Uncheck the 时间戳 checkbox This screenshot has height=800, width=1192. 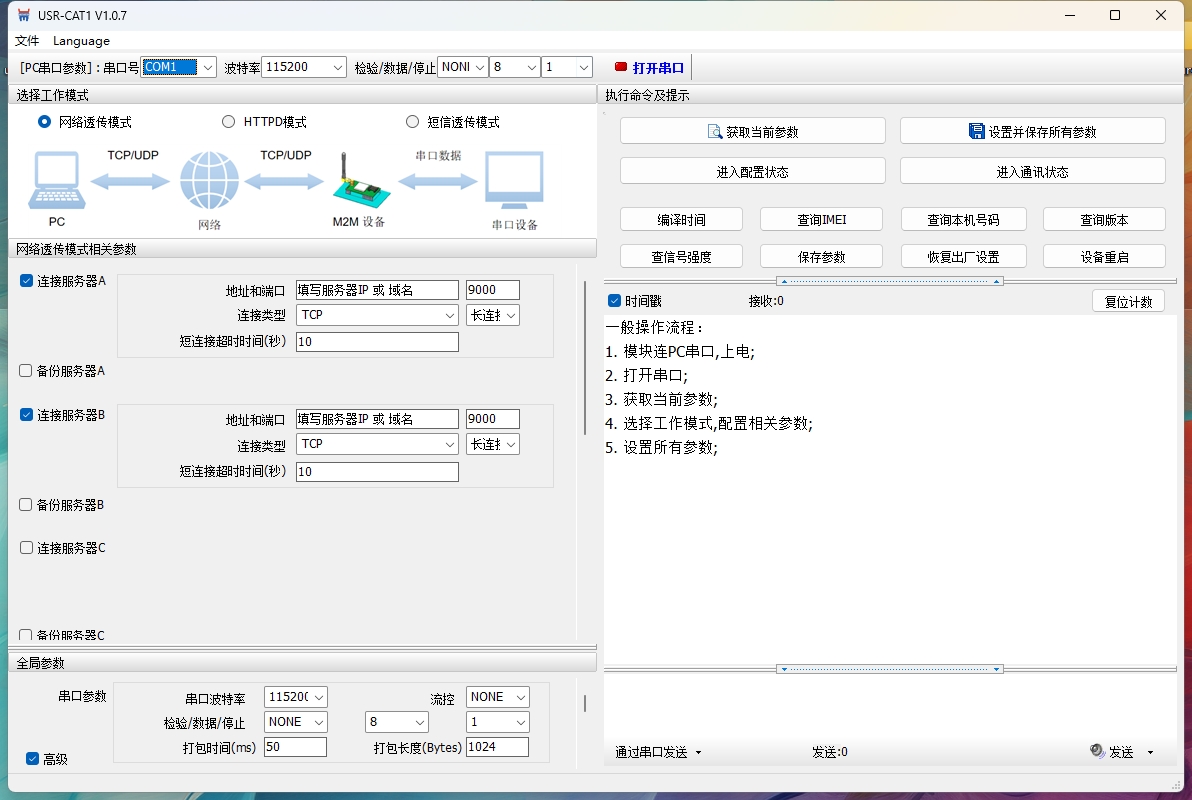[x=614, y=301]
